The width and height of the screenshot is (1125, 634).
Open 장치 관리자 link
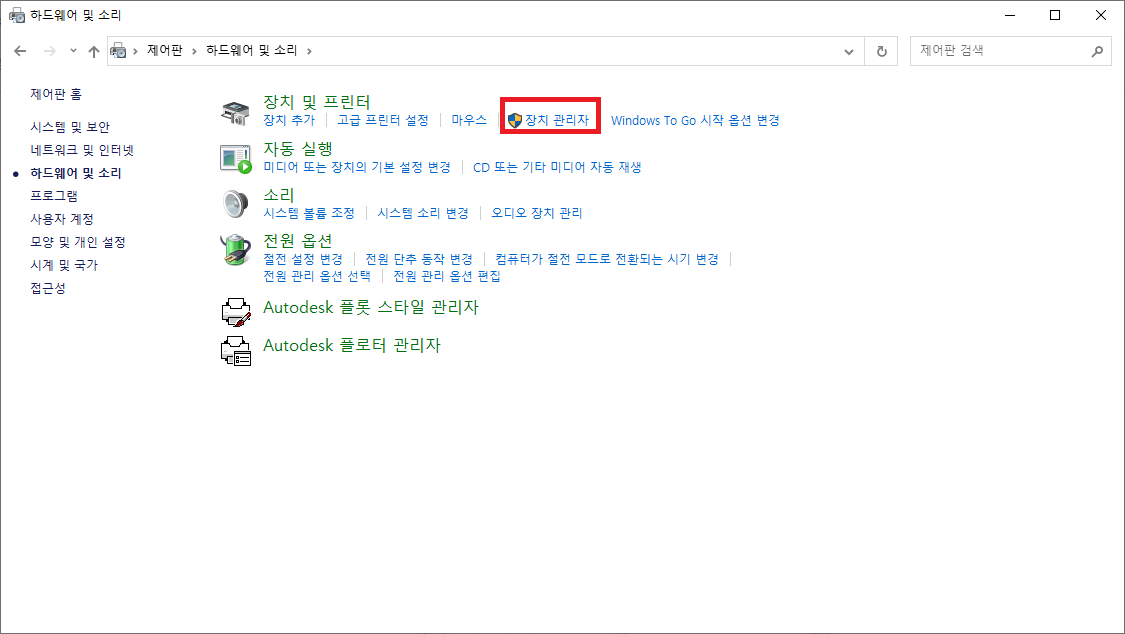click(557, 120)
